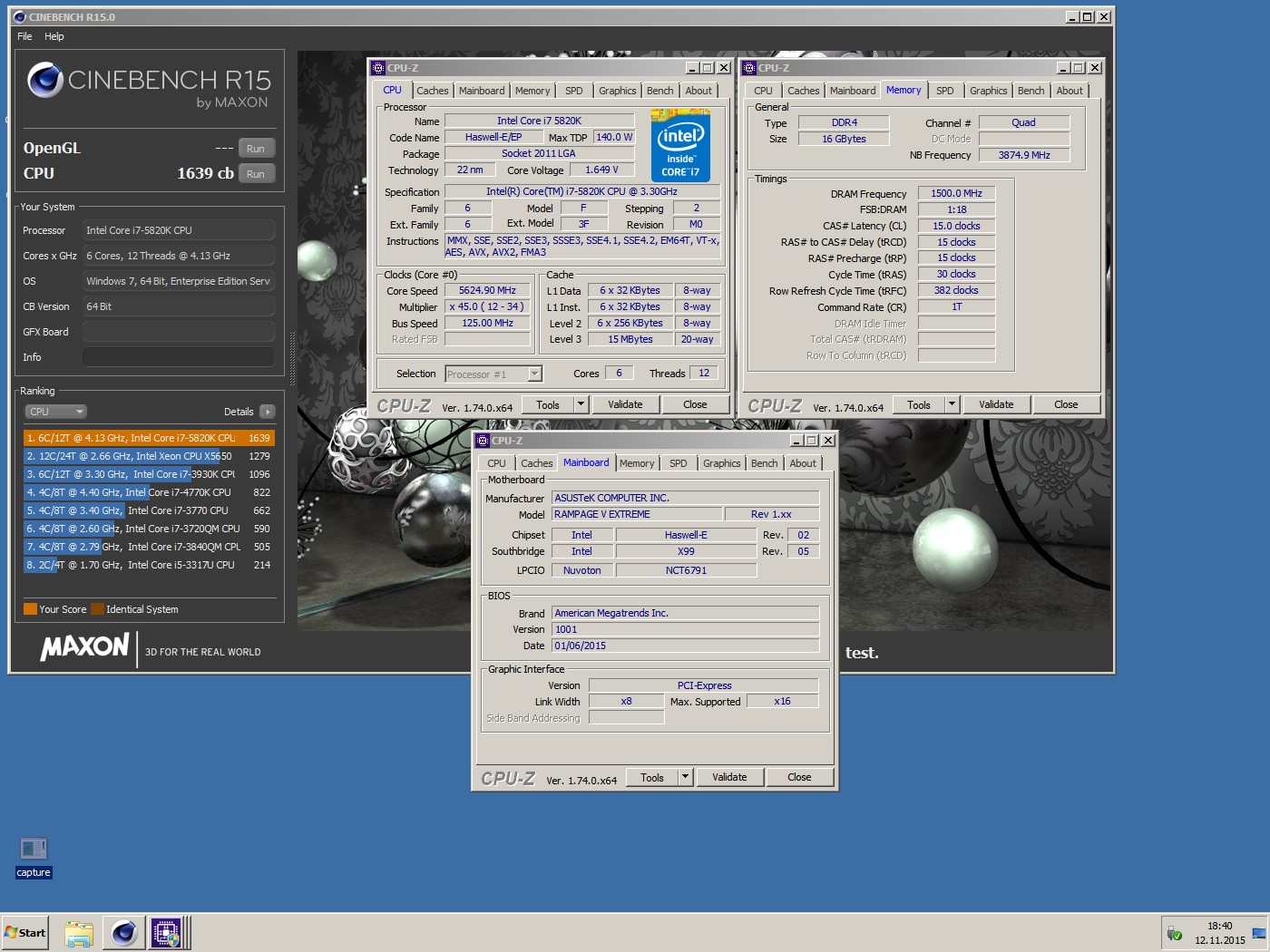Select ranking row 4 i7-4770K

point(149,492)
